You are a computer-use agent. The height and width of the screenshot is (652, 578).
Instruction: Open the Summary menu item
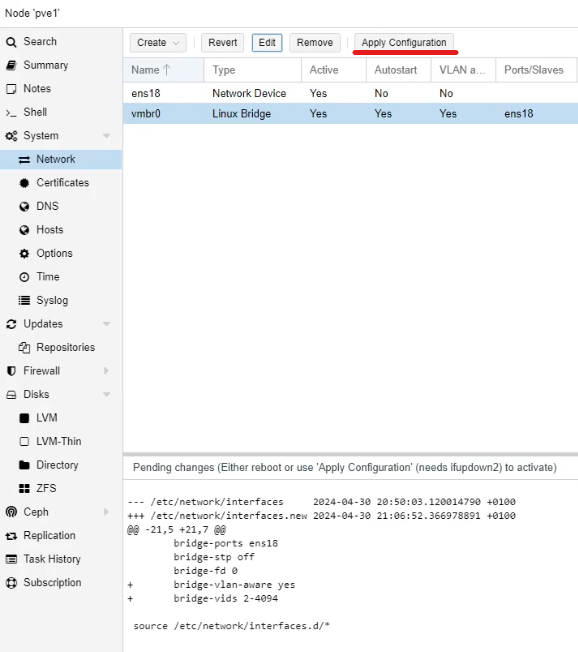(61, 65)
